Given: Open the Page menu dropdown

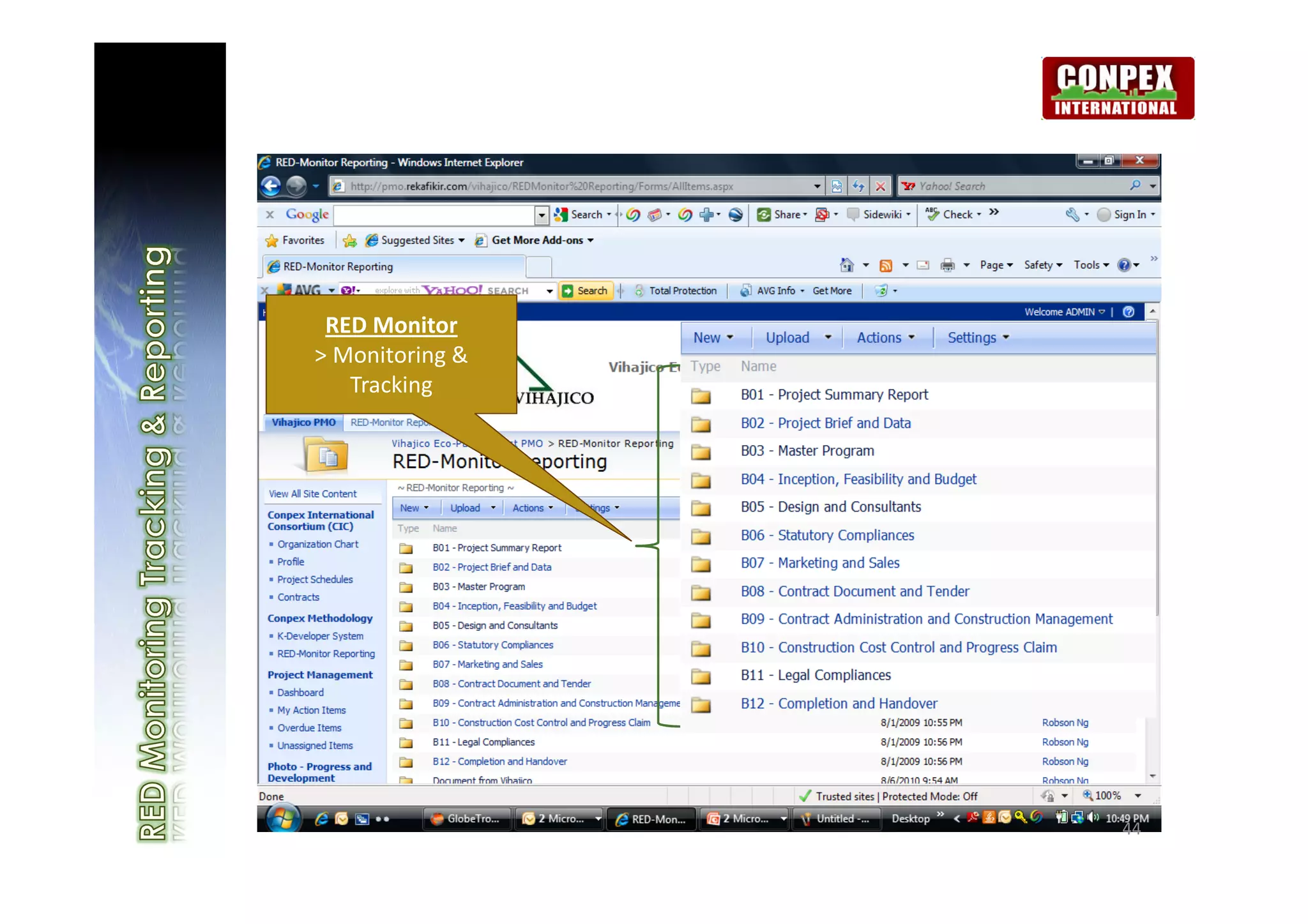Looking at the screenshot, I should (996, 265).
